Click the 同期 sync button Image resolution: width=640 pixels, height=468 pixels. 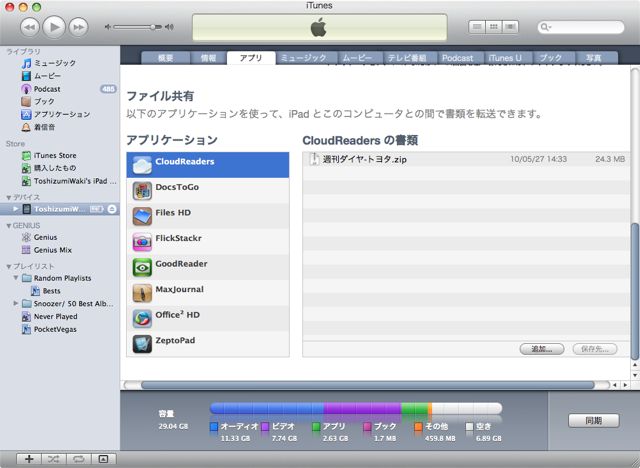pyautogui.click(x=593, y=421)
